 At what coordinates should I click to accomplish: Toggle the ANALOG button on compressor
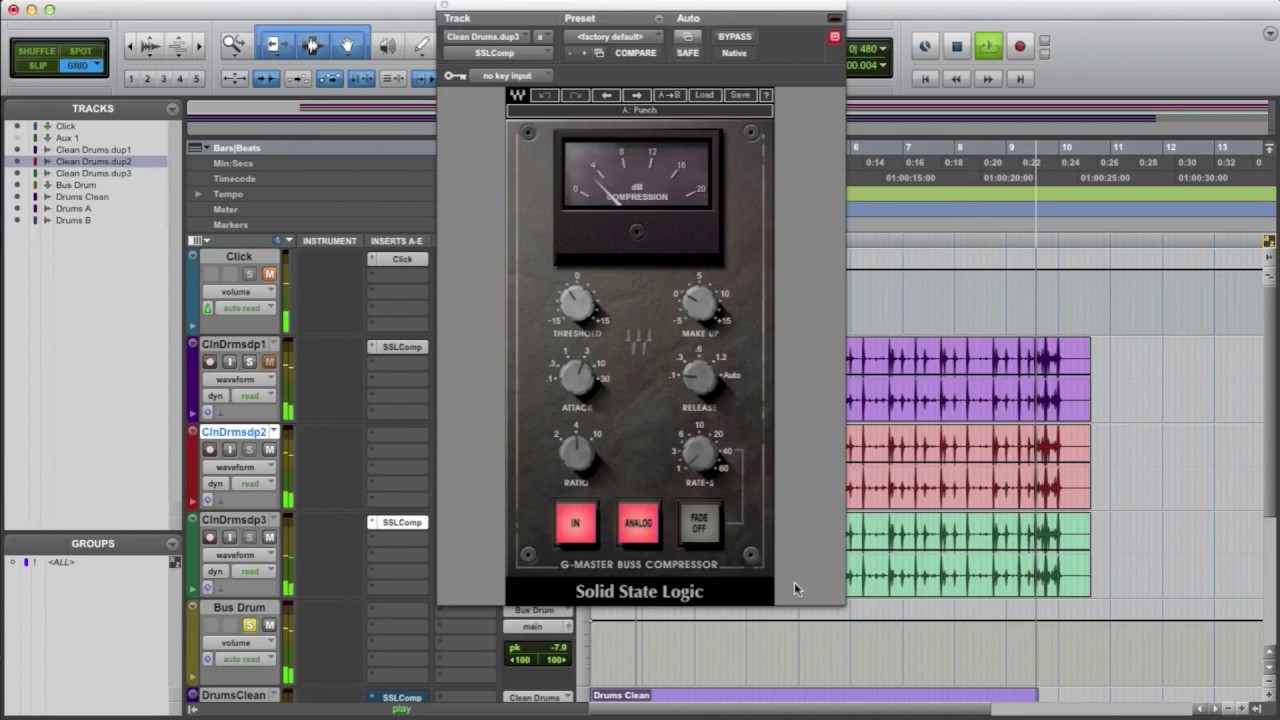click(638, 524)
